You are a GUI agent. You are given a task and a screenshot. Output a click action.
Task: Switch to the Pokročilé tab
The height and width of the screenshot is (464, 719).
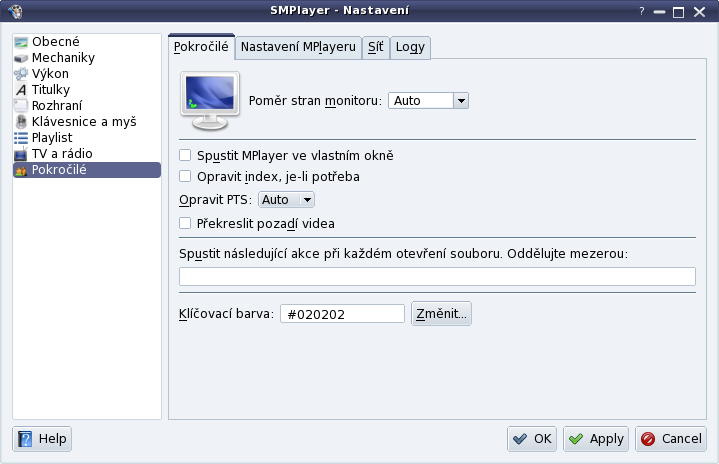tap(201, 47)
